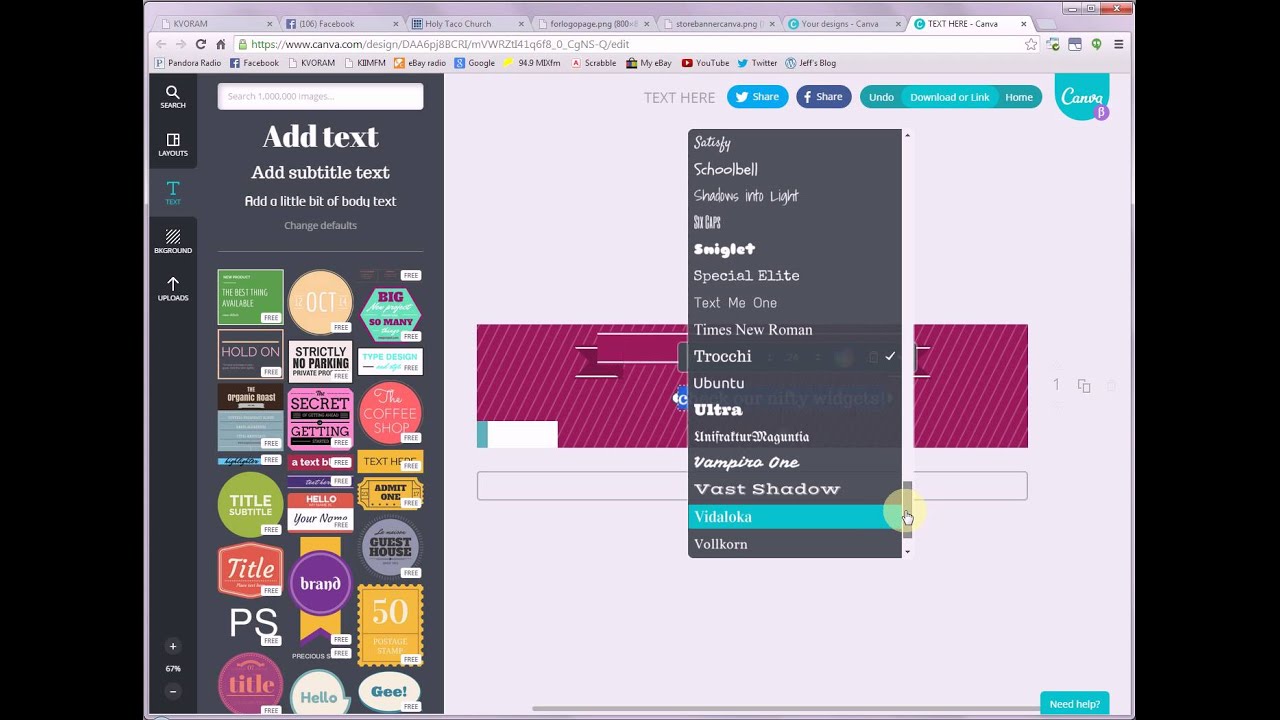Pick THE COFFEE SHOP text template

pyautogui.click(x=390, y=412)
